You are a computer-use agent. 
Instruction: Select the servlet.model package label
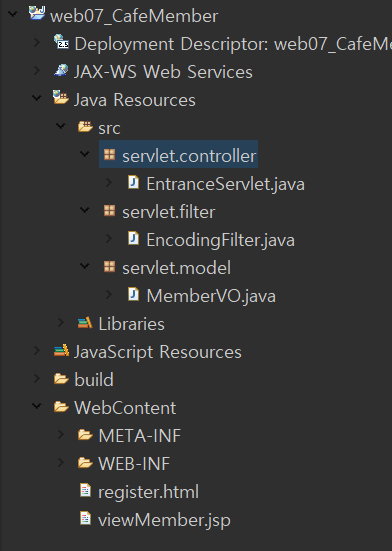click(176, 268)
